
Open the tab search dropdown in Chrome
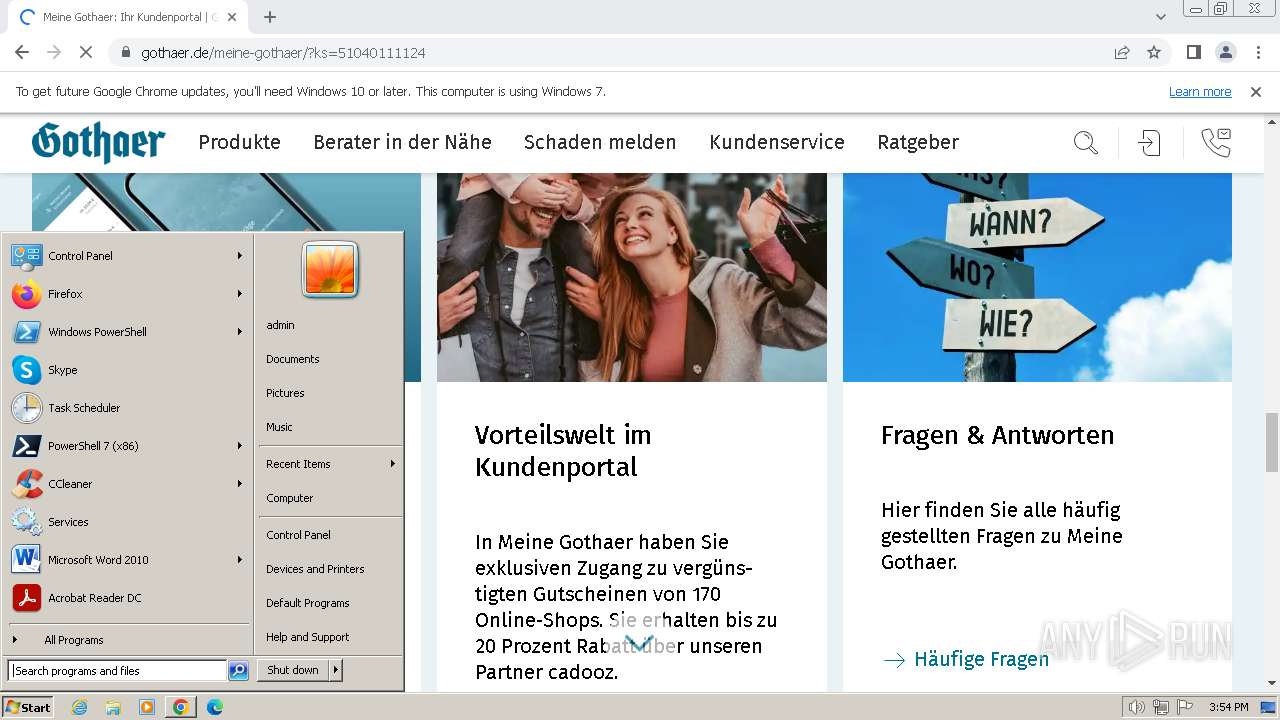coord(1161,17)
